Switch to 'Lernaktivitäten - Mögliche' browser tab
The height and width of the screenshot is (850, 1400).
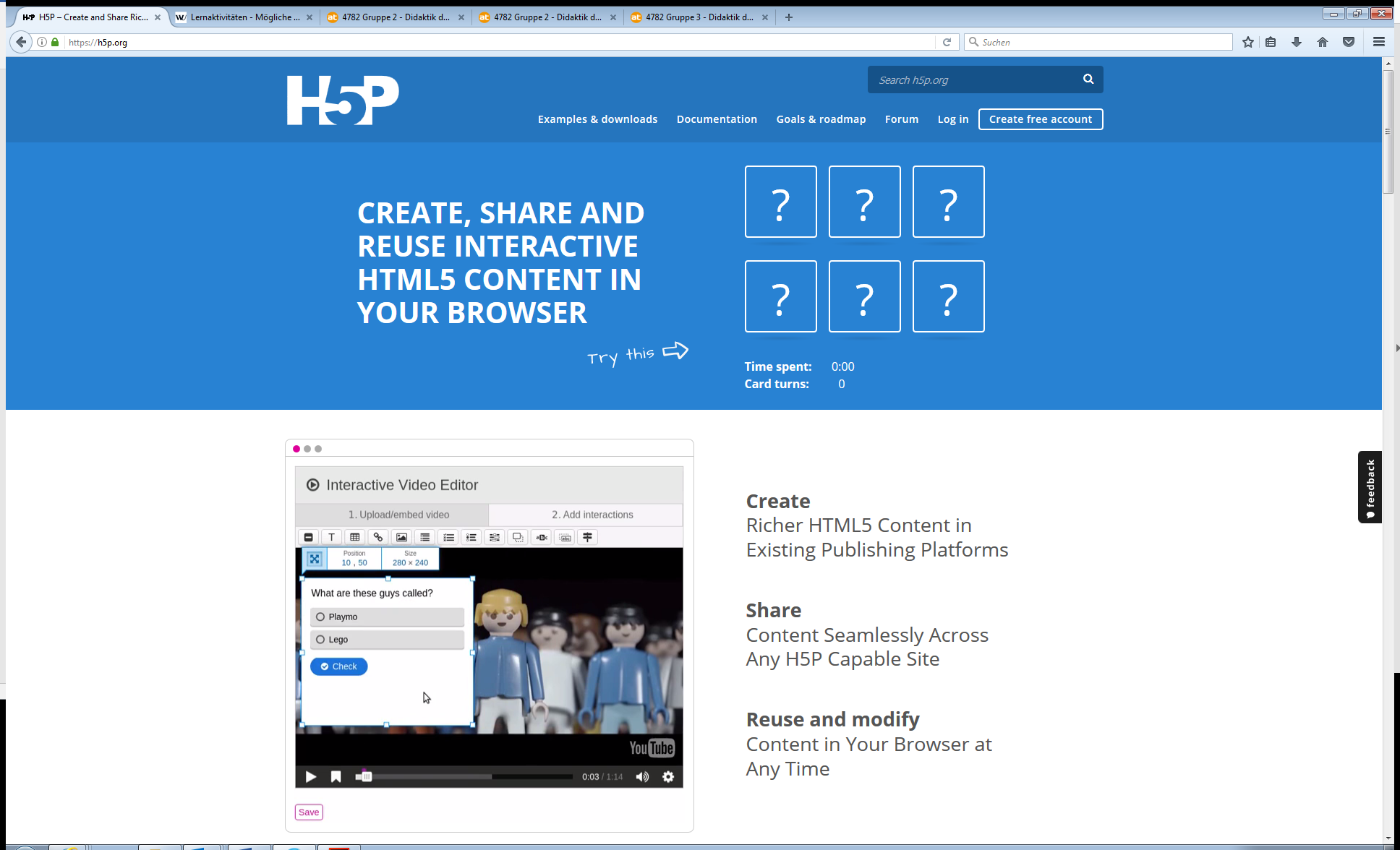(244, 17)
